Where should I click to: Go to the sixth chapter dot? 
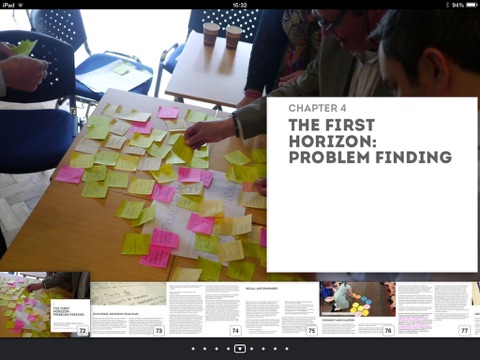coord(252,349)
